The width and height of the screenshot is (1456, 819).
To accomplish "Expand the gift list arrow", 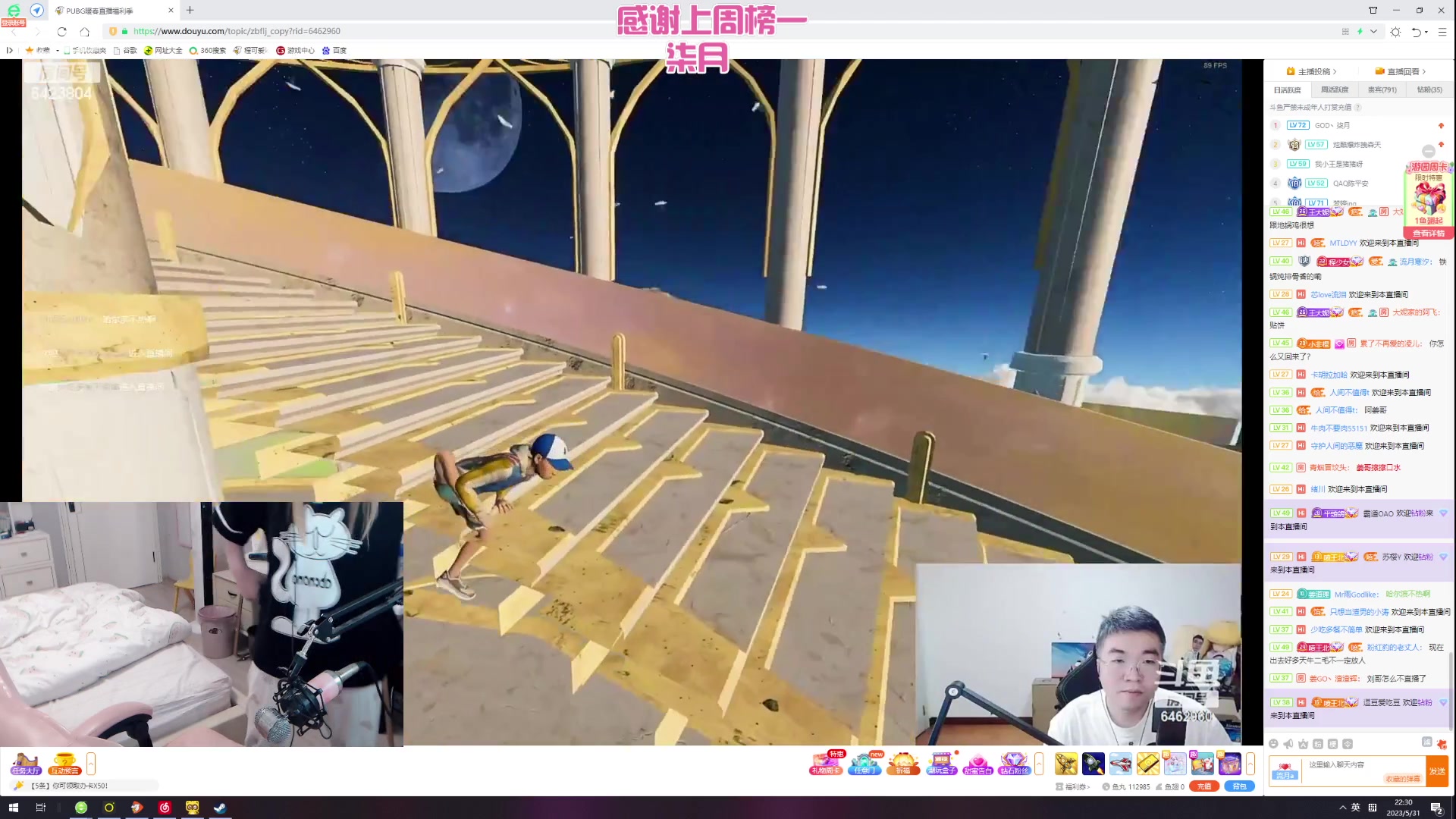I will tap(1250, 764).
